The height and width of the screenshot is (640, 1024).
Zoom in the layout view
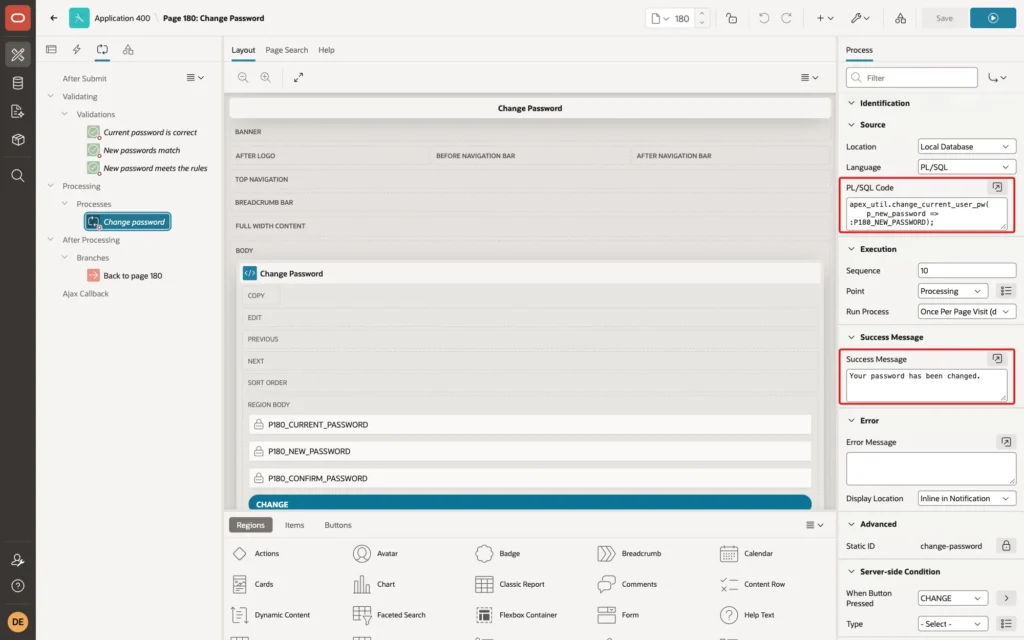[265, 77]
